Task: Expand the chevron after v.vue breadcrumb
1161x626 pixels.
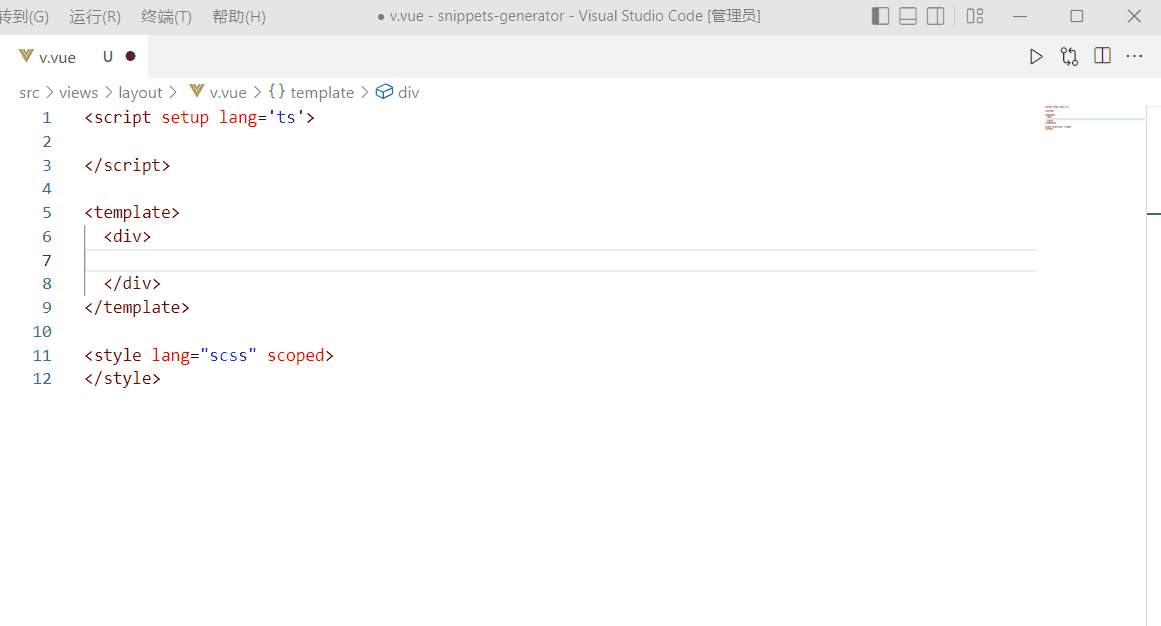Action: [257, 93]
